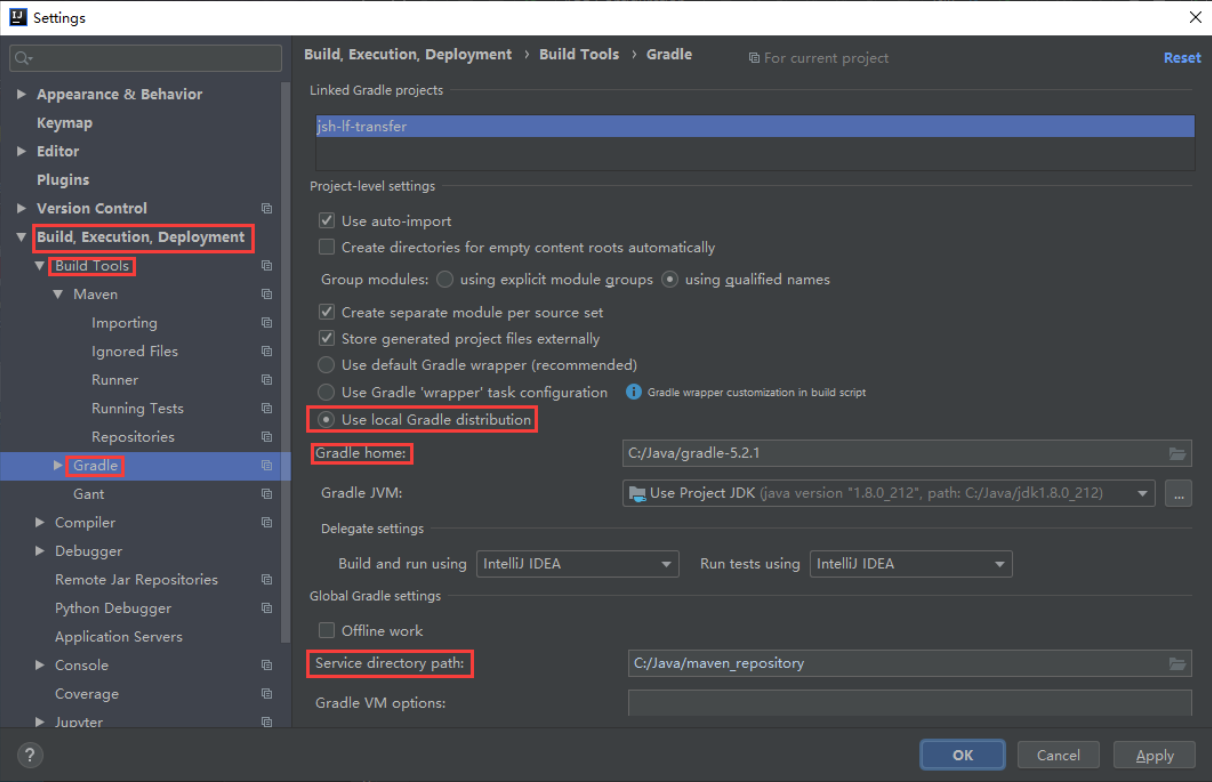This screenshot has width=1212, height=782.
Task: Open the Gradle JVM dropdown
Action: (x=888, y=493)
